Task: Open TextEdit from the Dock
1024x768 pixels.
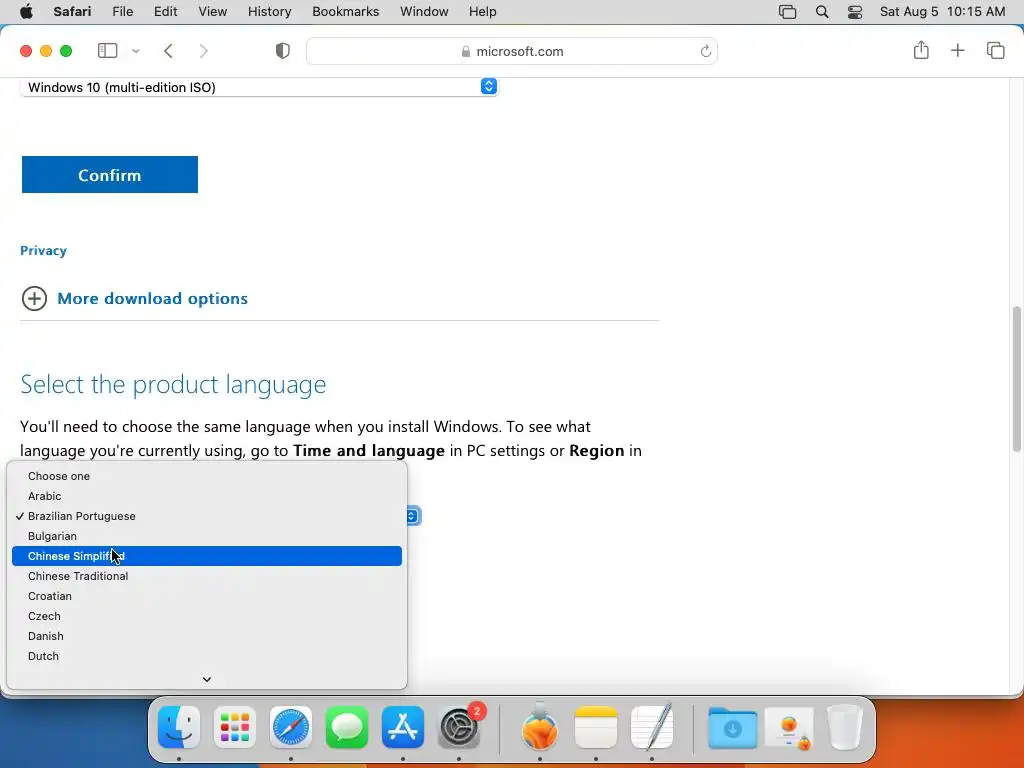Action: coord(652,726)
